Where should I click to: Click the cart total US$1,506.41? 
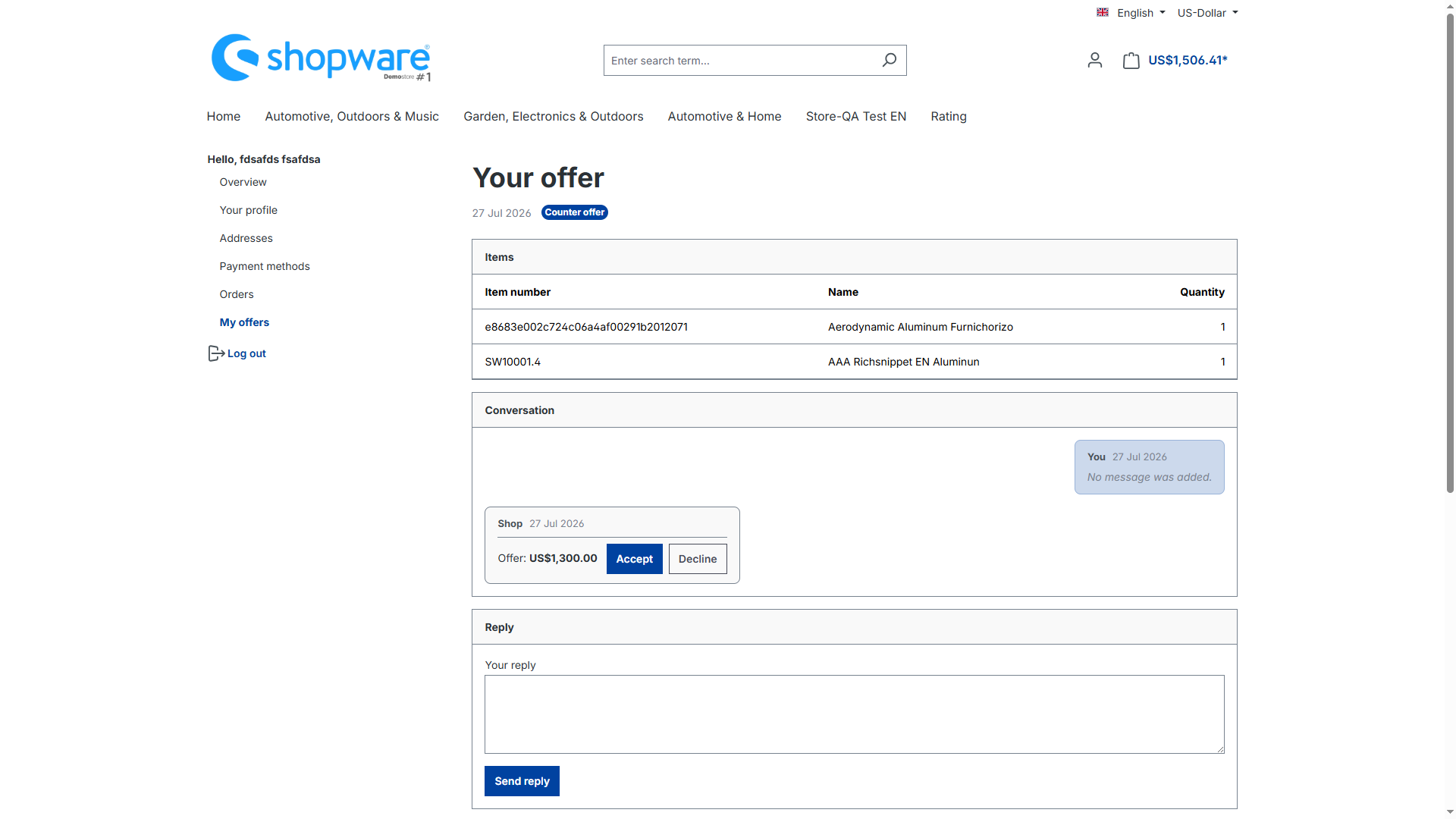[1188, 60]
